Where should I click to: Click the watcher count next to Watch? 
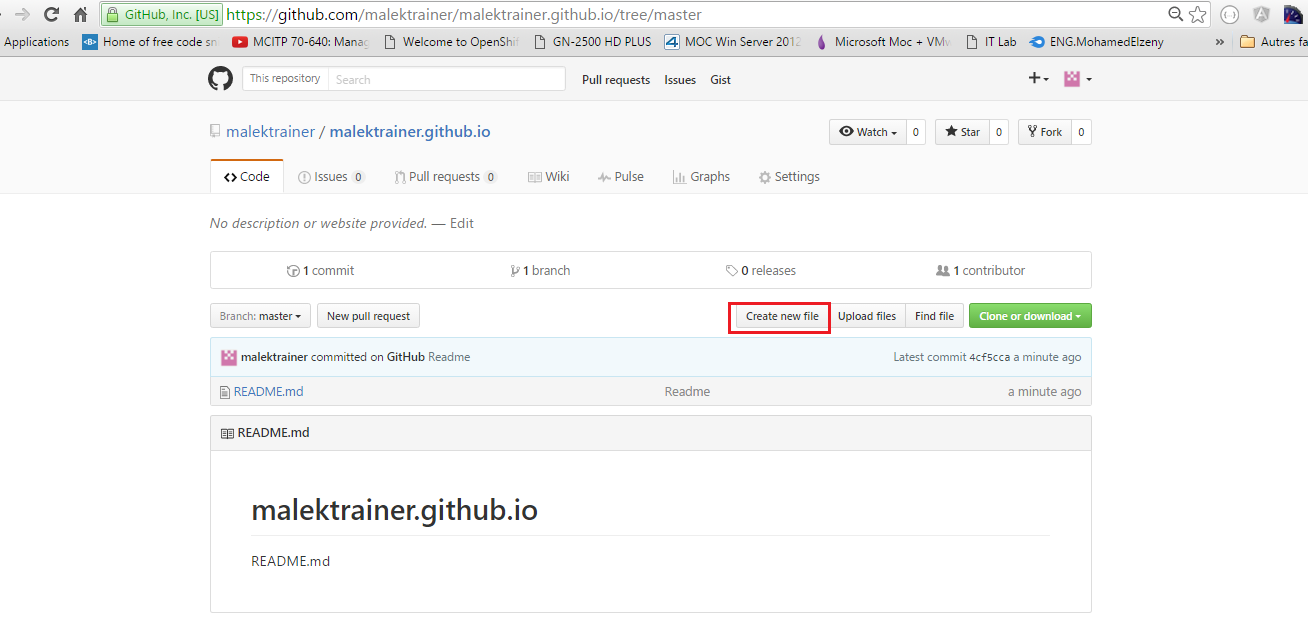coord(916,132)
